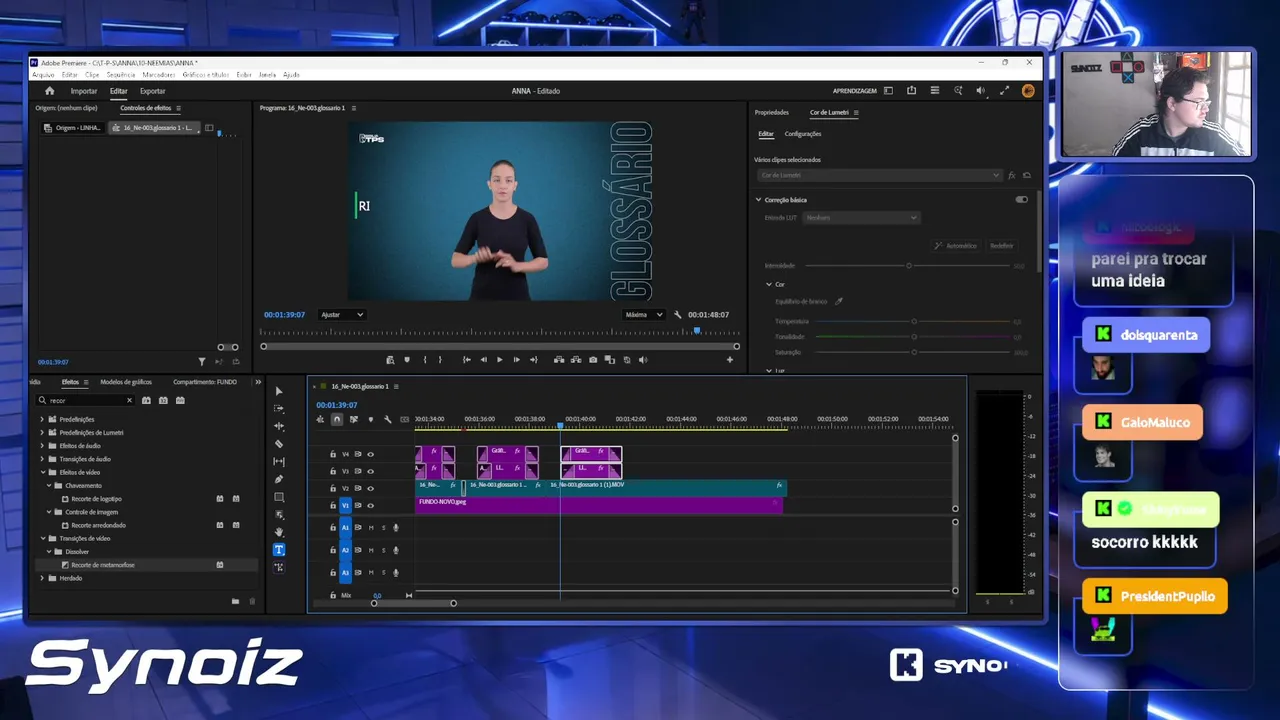Toggle the Correção básica section switch

(x=1021, y=199)
